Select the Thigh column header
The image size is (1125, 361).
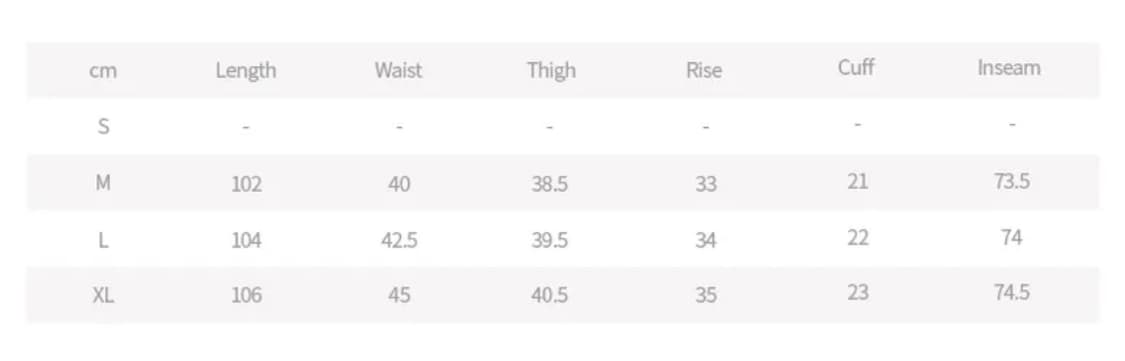point(551,70)
